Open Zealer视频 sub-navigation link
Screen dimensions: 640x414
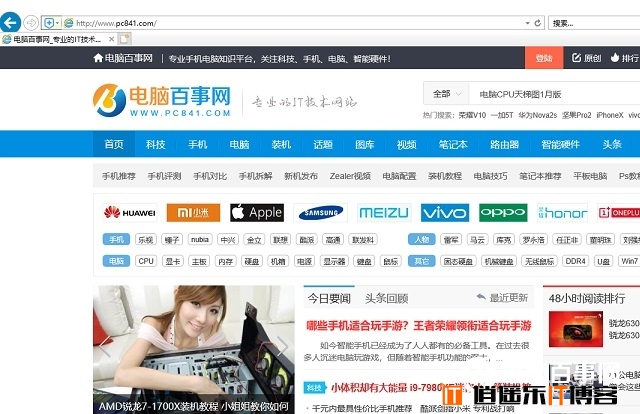pyautogui.click(x=350, y=176)
